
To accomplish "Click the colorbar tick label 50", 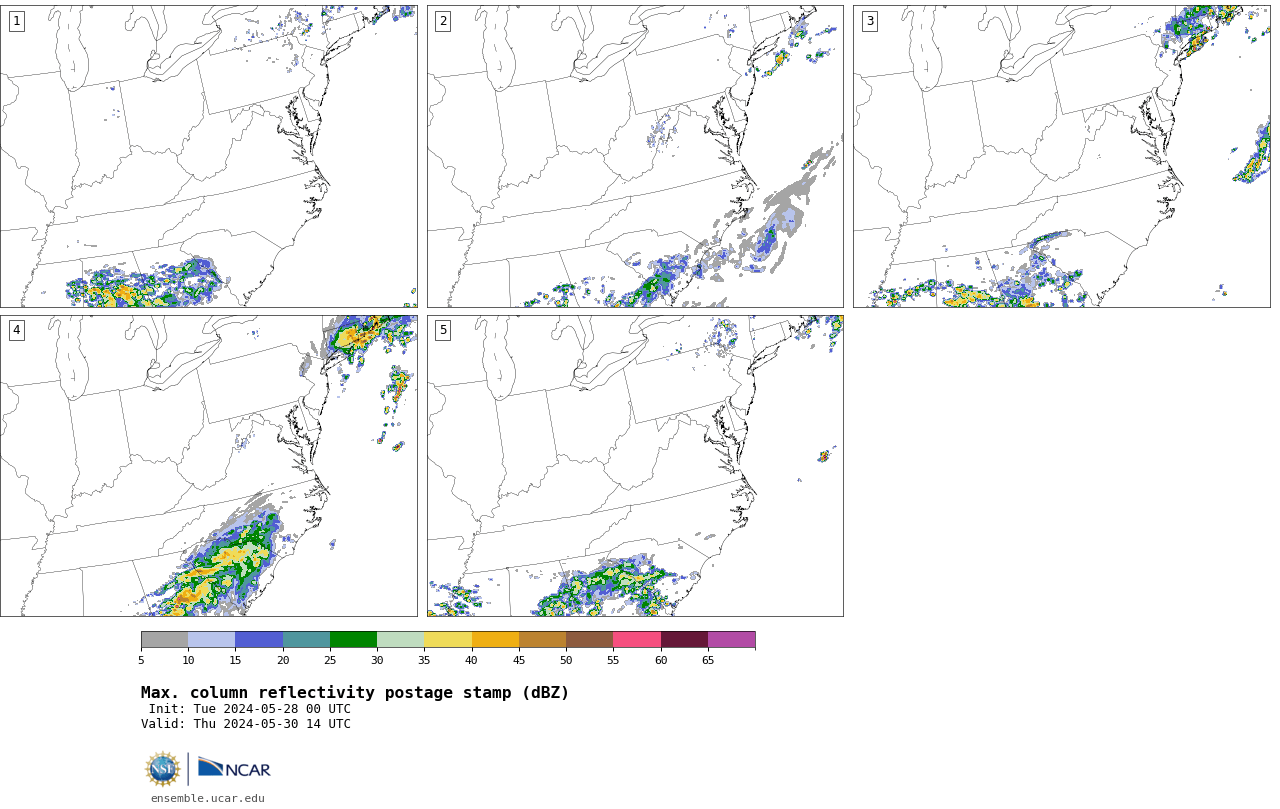I will [566, 660].
